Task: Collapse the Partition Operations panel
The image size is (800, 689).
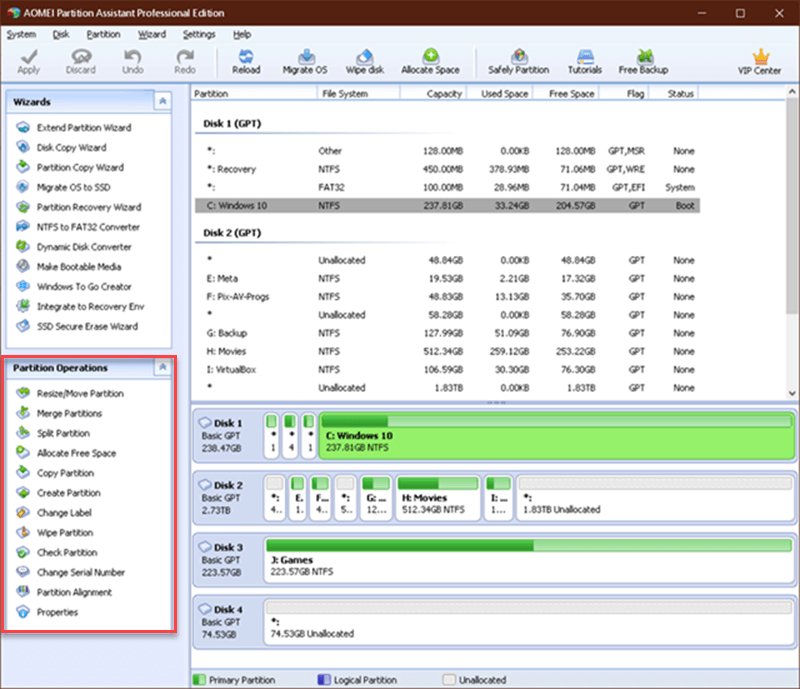Action: click(x=163, y=367)
